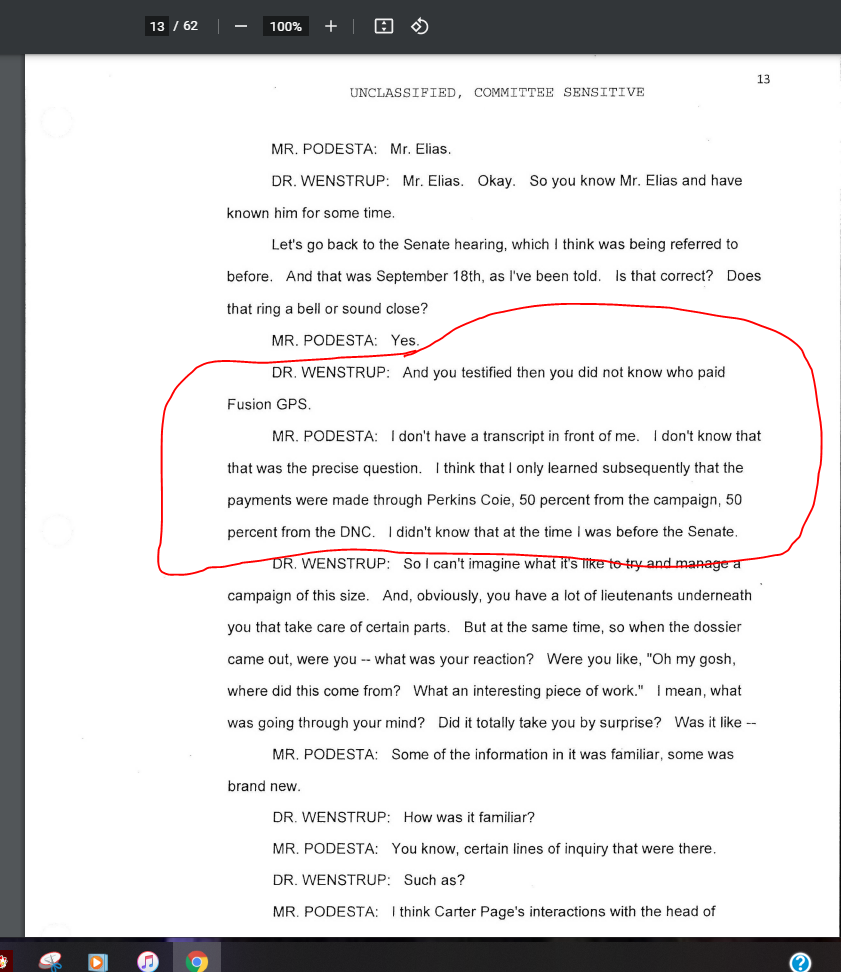
Task: Click the words 'Fusion GPS.'
Action: (269, 404)
